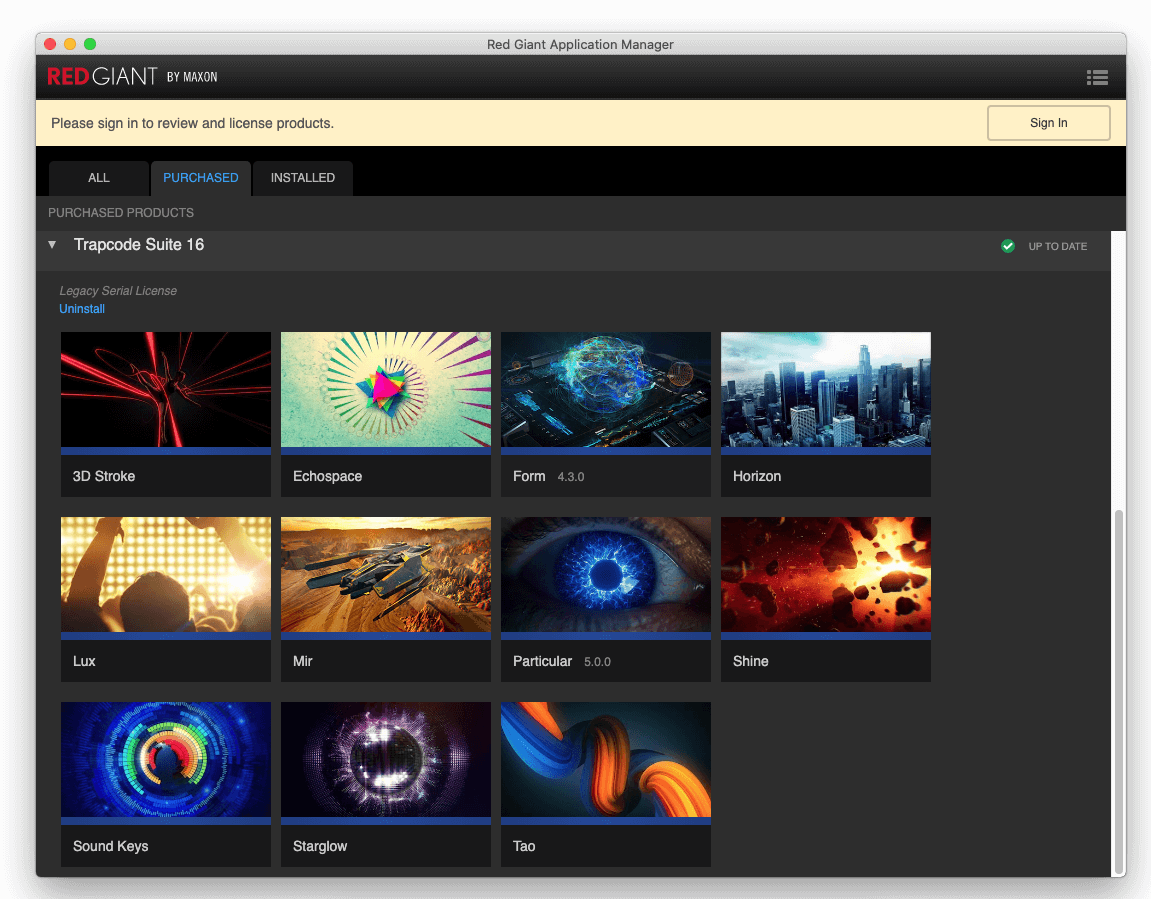Click the green up-to-date checkmark icon
The image size is (1151, 899).
pyautogui.click(x=1008, y=246)
